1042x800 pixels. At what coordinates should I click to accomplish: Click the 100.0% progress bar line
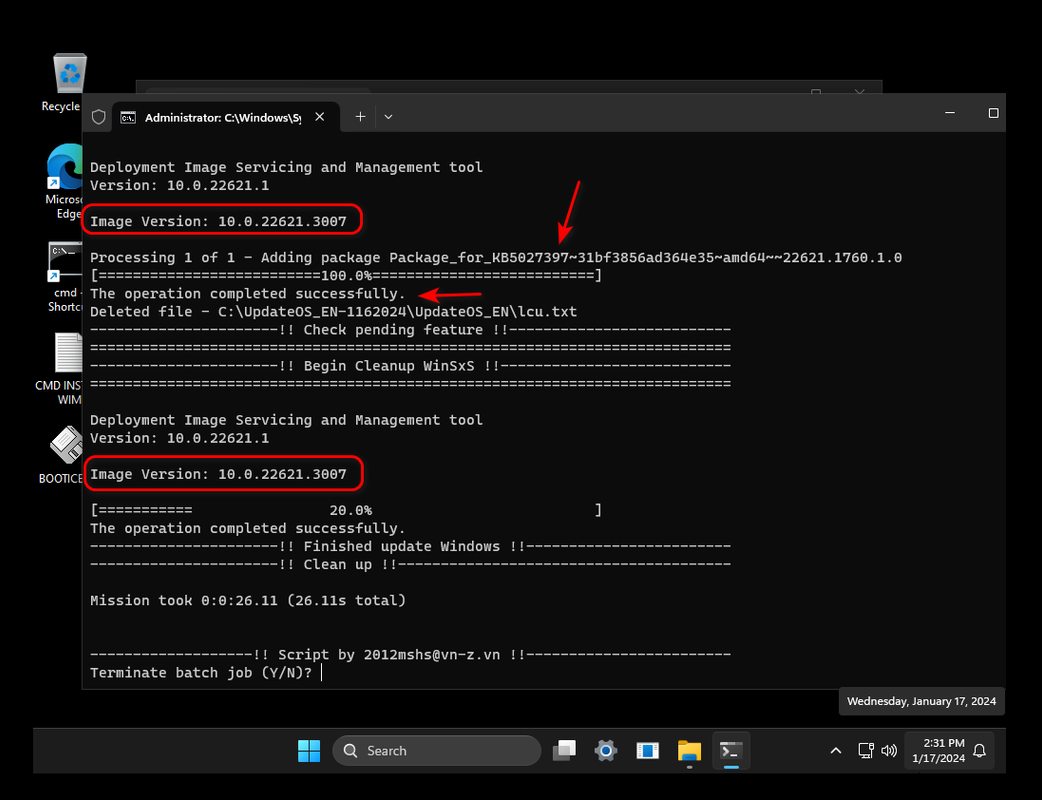(346, 275)
